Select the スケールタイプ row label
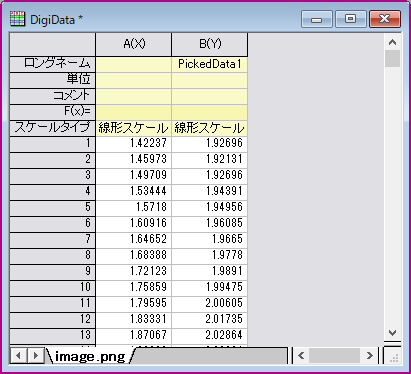411x374 pixels. 53,128
